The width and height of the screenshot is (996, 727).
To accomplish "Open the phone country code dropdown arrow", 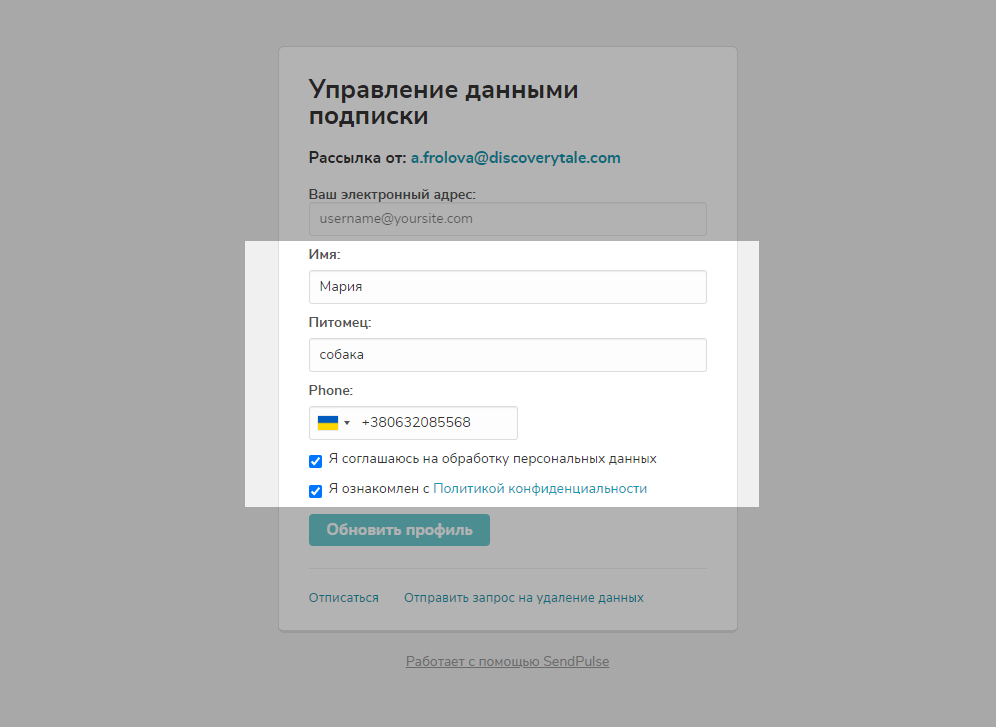I will 347,423.
